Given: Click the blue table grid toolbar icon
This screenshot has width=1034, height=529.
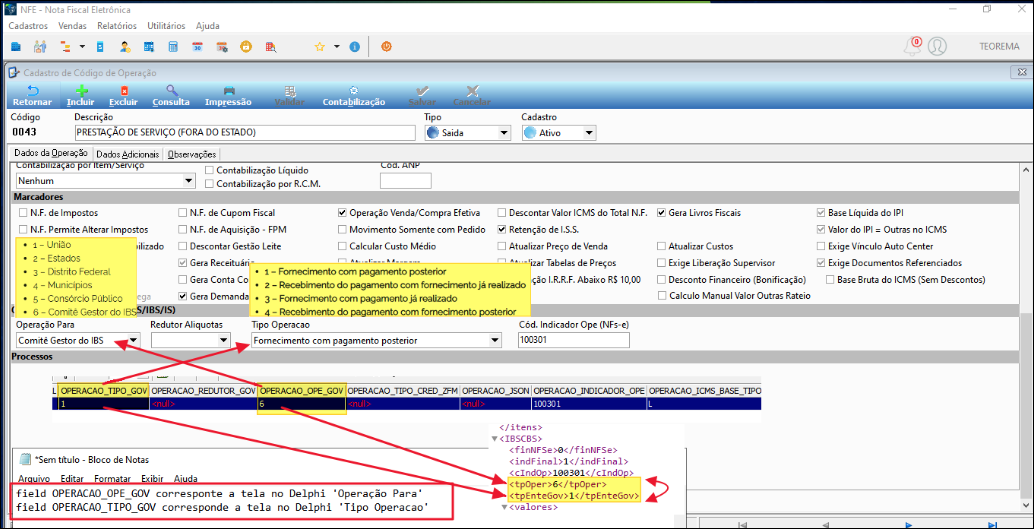Looking at the screenshot, I should pos(148,47).
